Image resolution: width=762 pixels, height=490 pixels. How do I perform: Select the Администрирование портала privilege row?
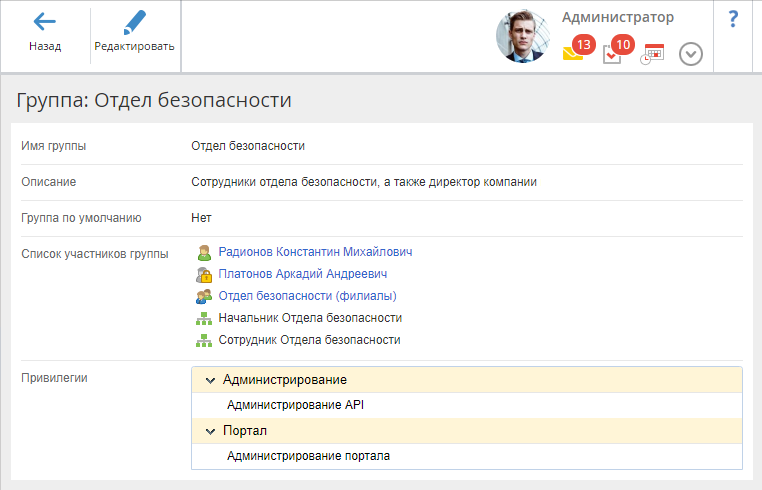[308, 456]
